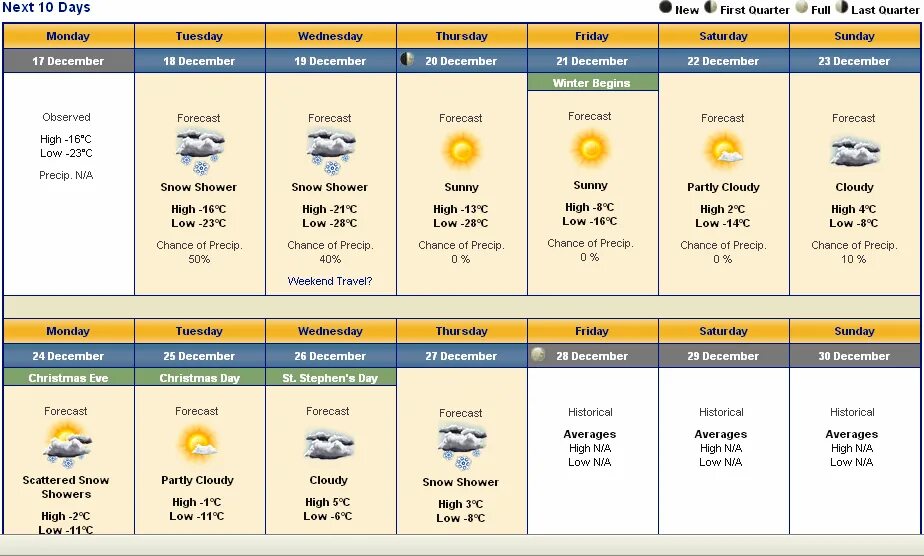Click High N/A text on 29 December
This screenshot has height=556, width=924.
(721, 448)
